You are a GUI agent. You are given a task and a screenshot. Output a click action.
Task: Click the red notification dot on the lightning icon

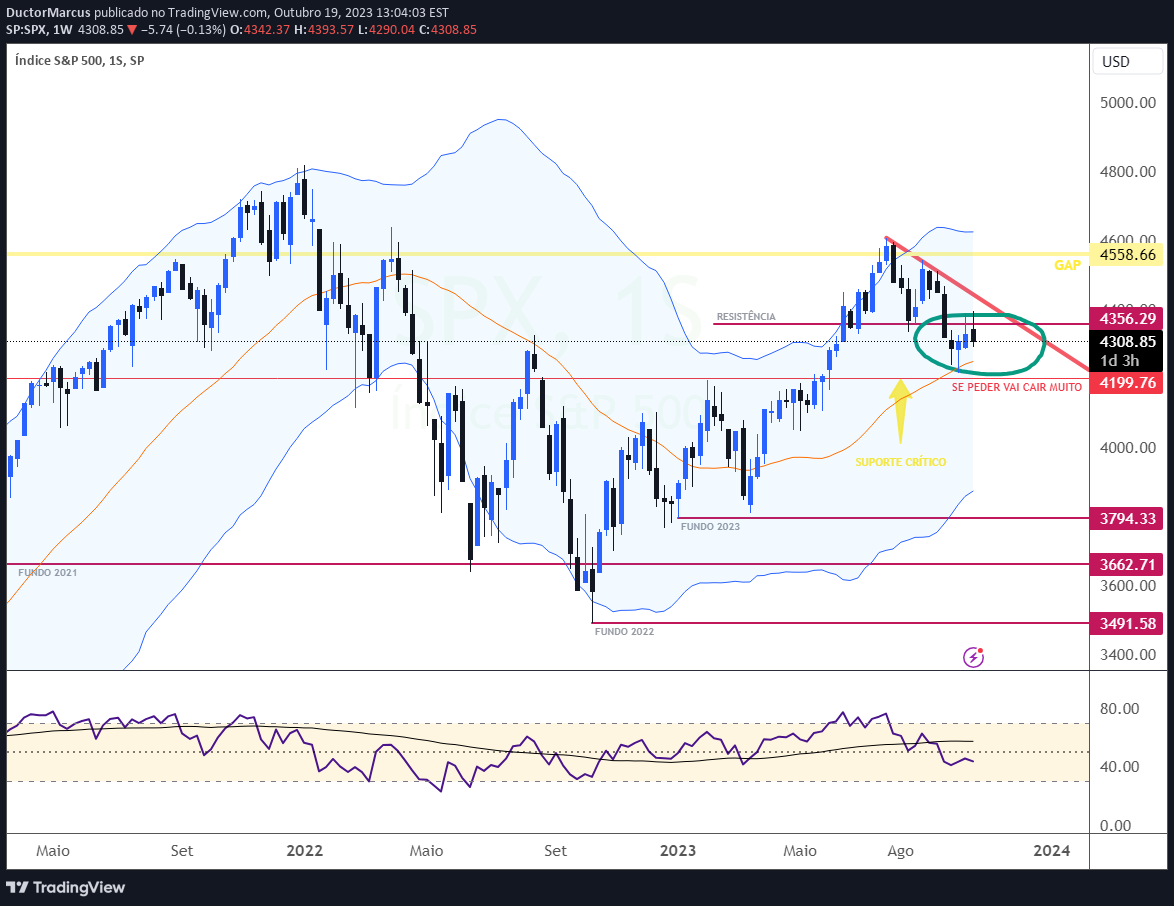coord(981,651)
